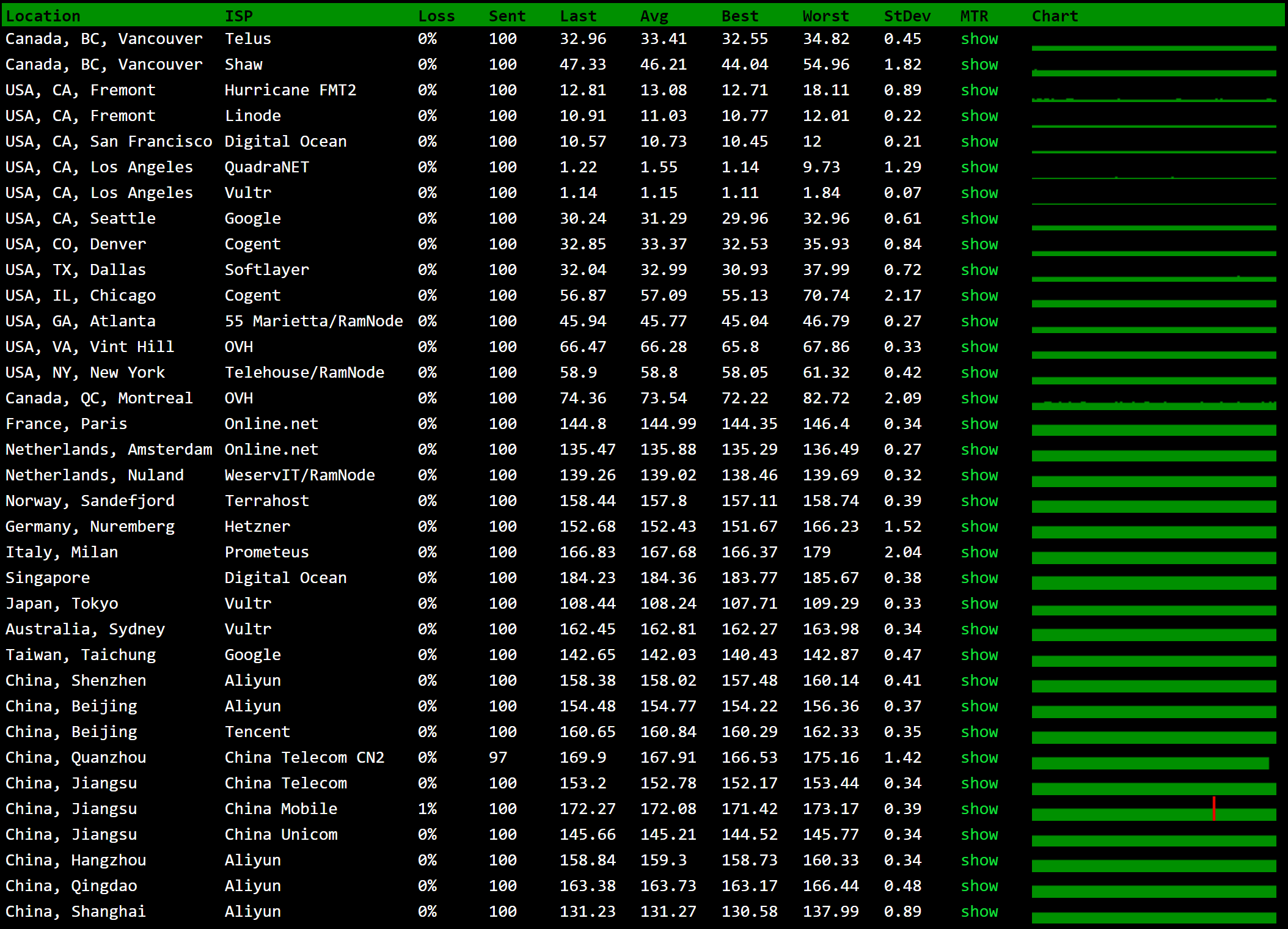Show MTR for Online.net Paris

pyautogui.click(x=979, y=424)
